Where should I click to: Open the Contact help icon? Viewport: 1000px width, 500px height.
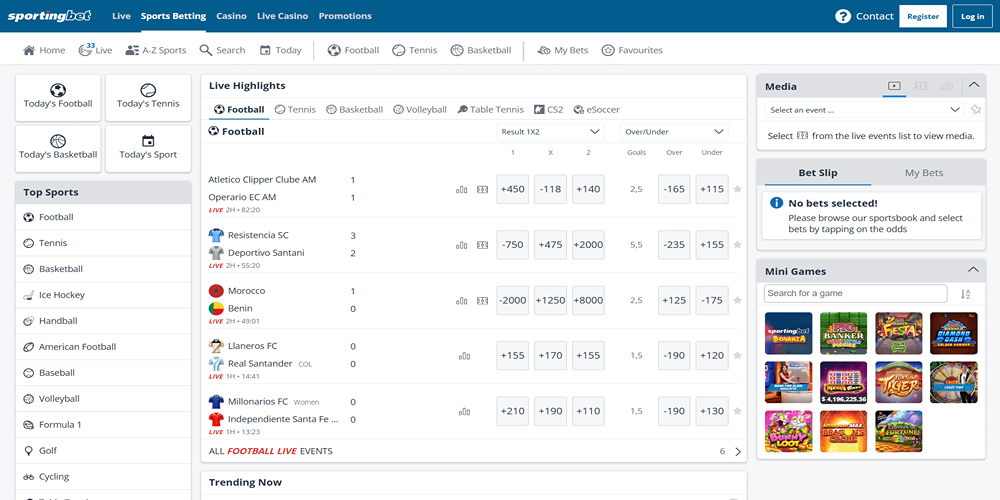click(843, 17)
